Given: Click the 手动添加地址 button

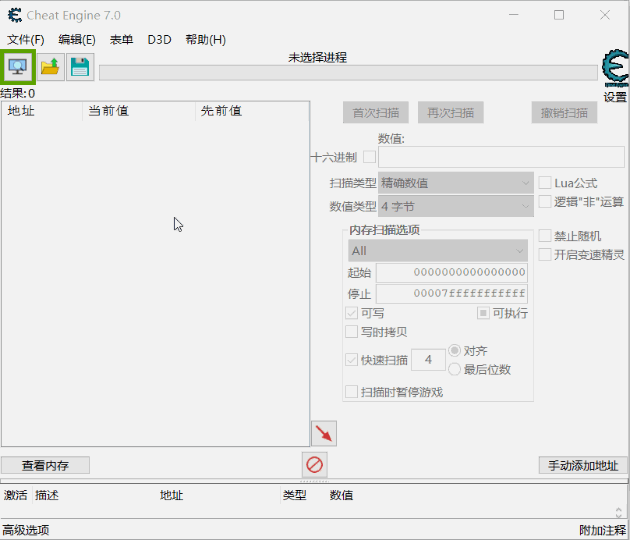Looking at the screenshot, I should [583, 465].
